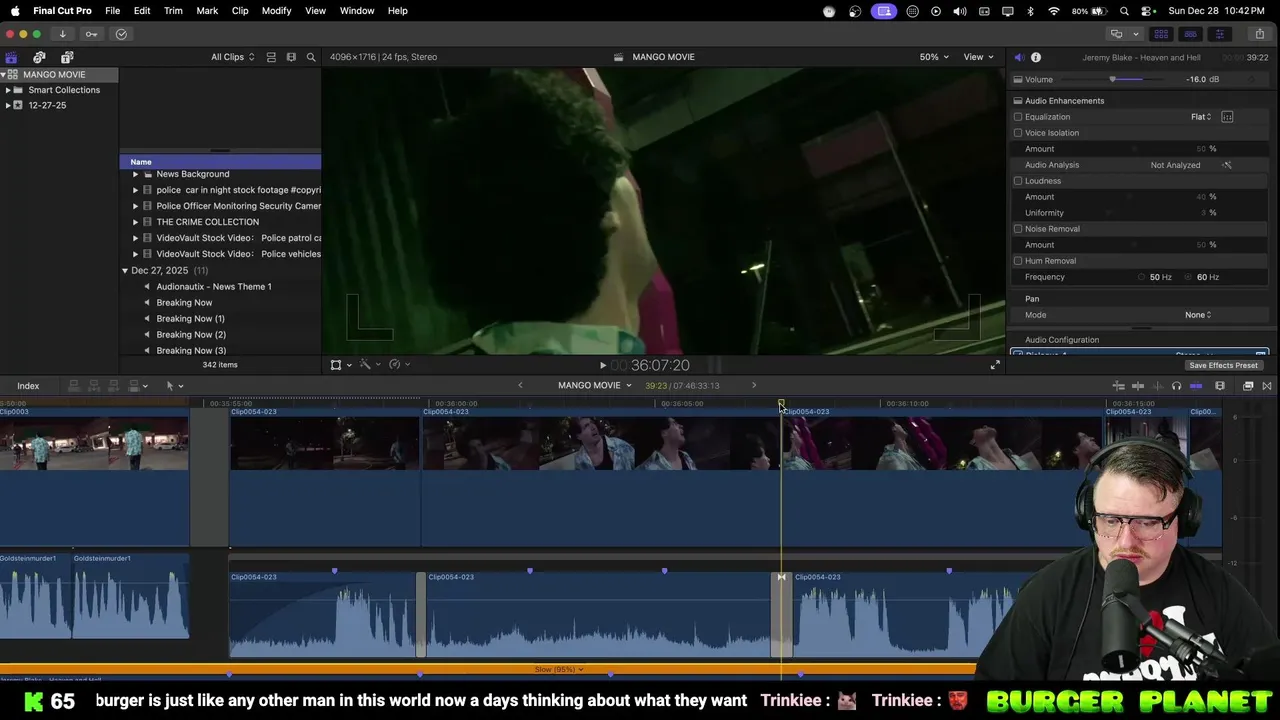Open the File menu
The image size is (1280, 720).
[113, 10]
